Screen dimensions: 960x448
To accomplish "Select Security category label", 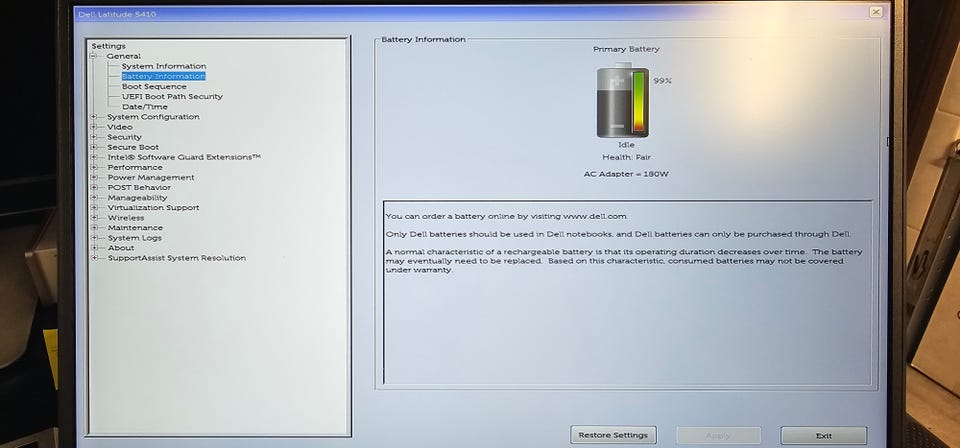I will click(x=124, y=137).
